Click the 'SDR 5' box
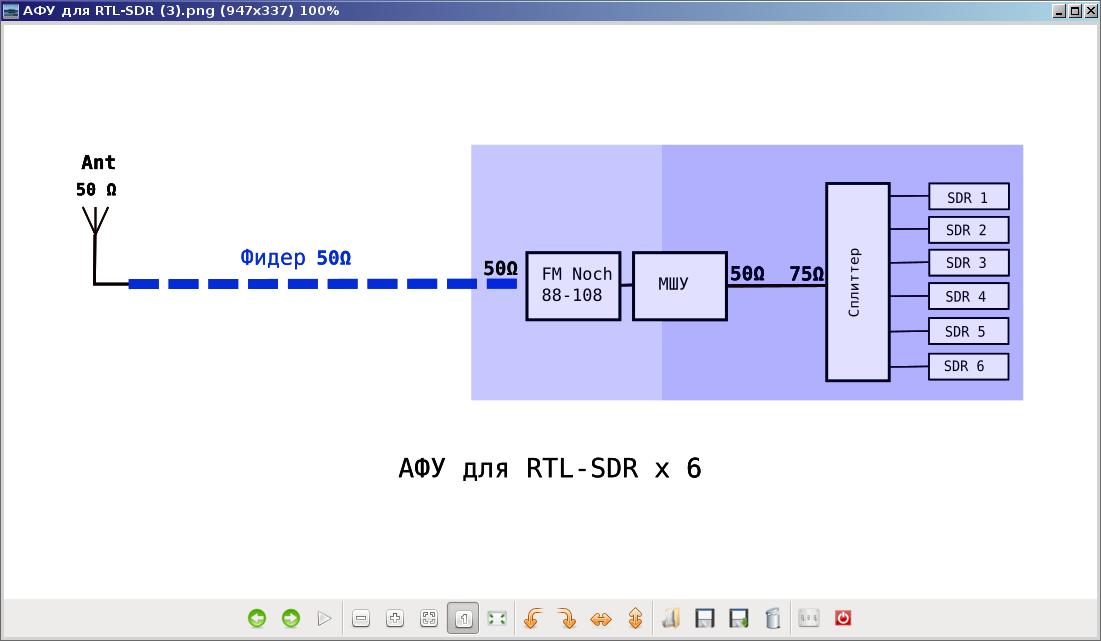The height and width of the screenshot is (641, 1101). click(x=968, y=331)
